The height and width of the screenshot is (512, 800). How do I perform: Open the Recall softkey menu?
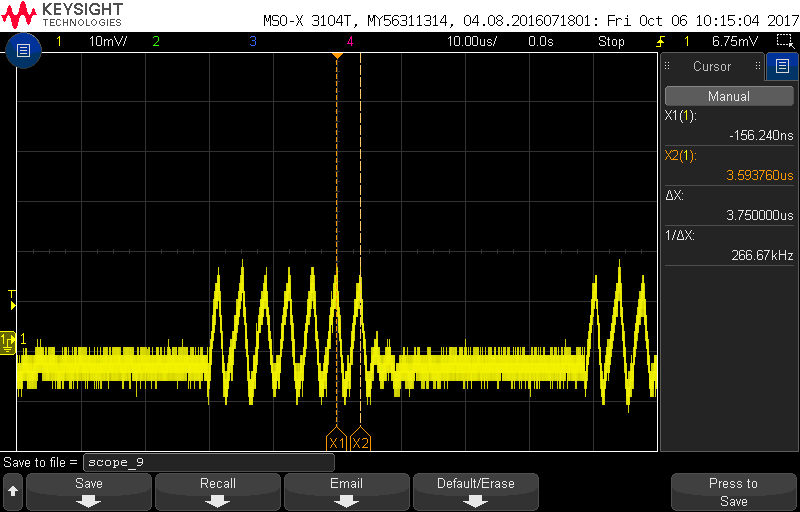218,492
